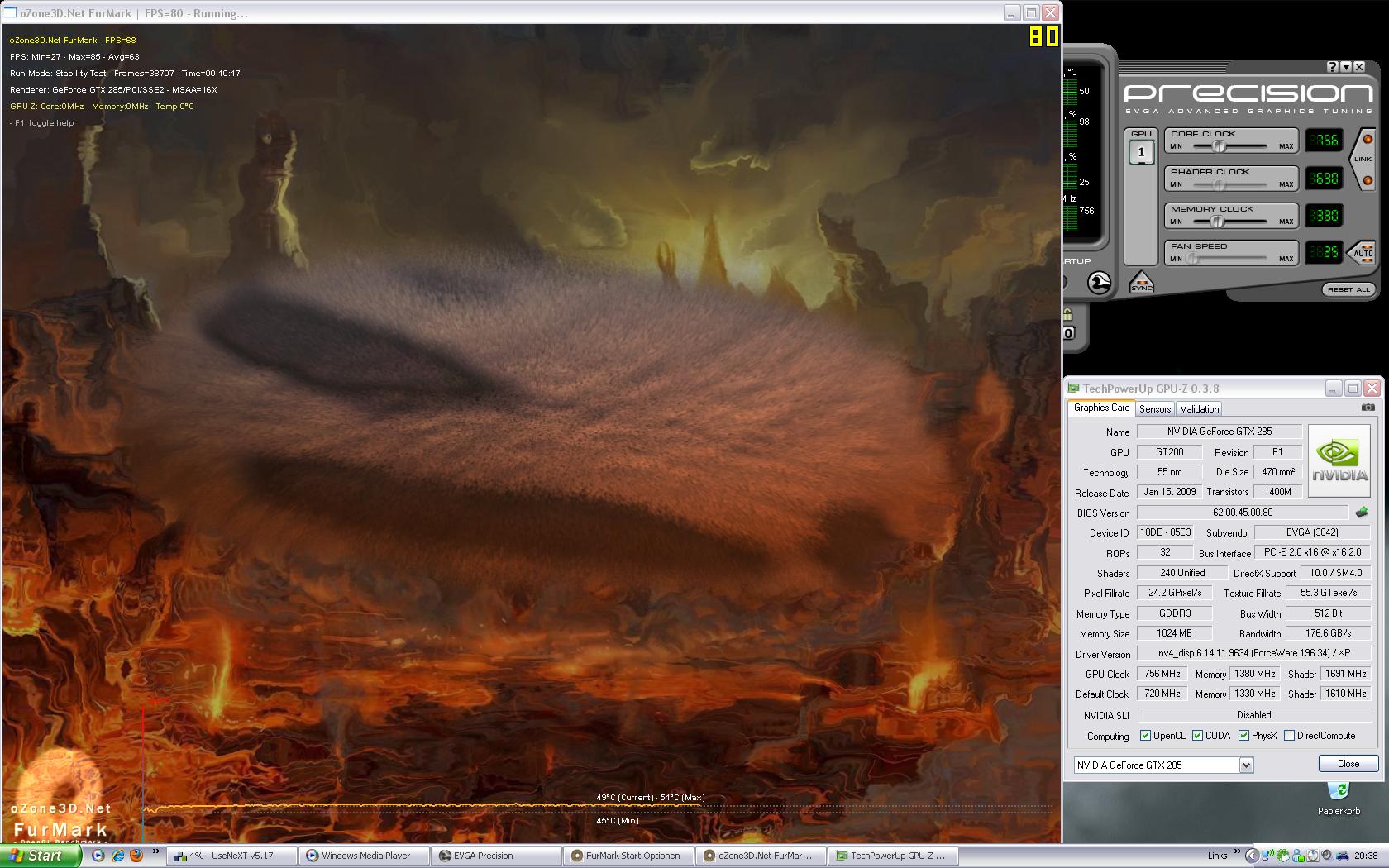This screenshot has height=868, width=1389.
Task: Click the yellow 80 FPS counter in FurMark
Action: [x=1044, y=36]
